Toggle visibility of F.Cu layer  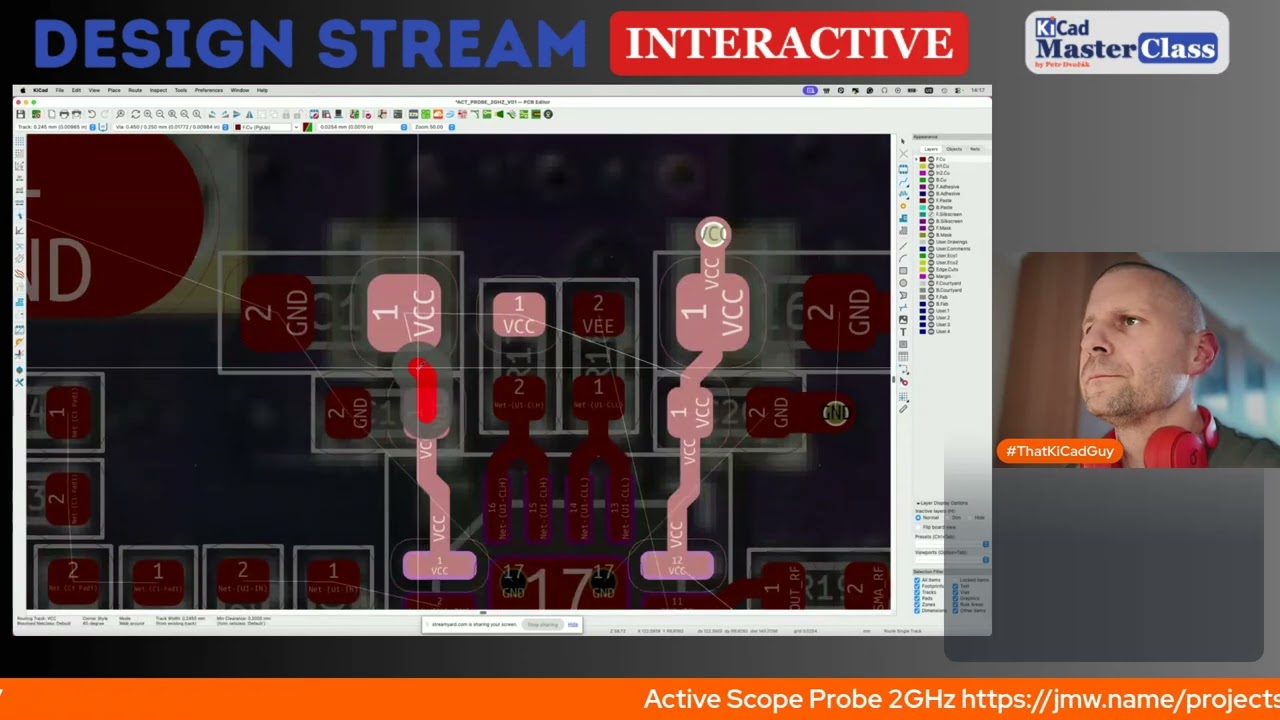pos(930,159)
